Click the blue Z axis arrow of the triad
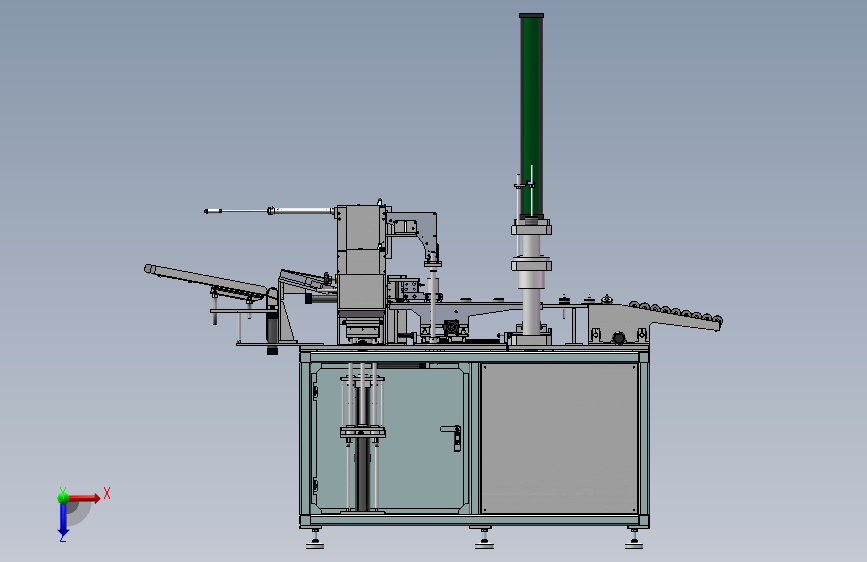The image size is (867, 562). pos(63,520)
